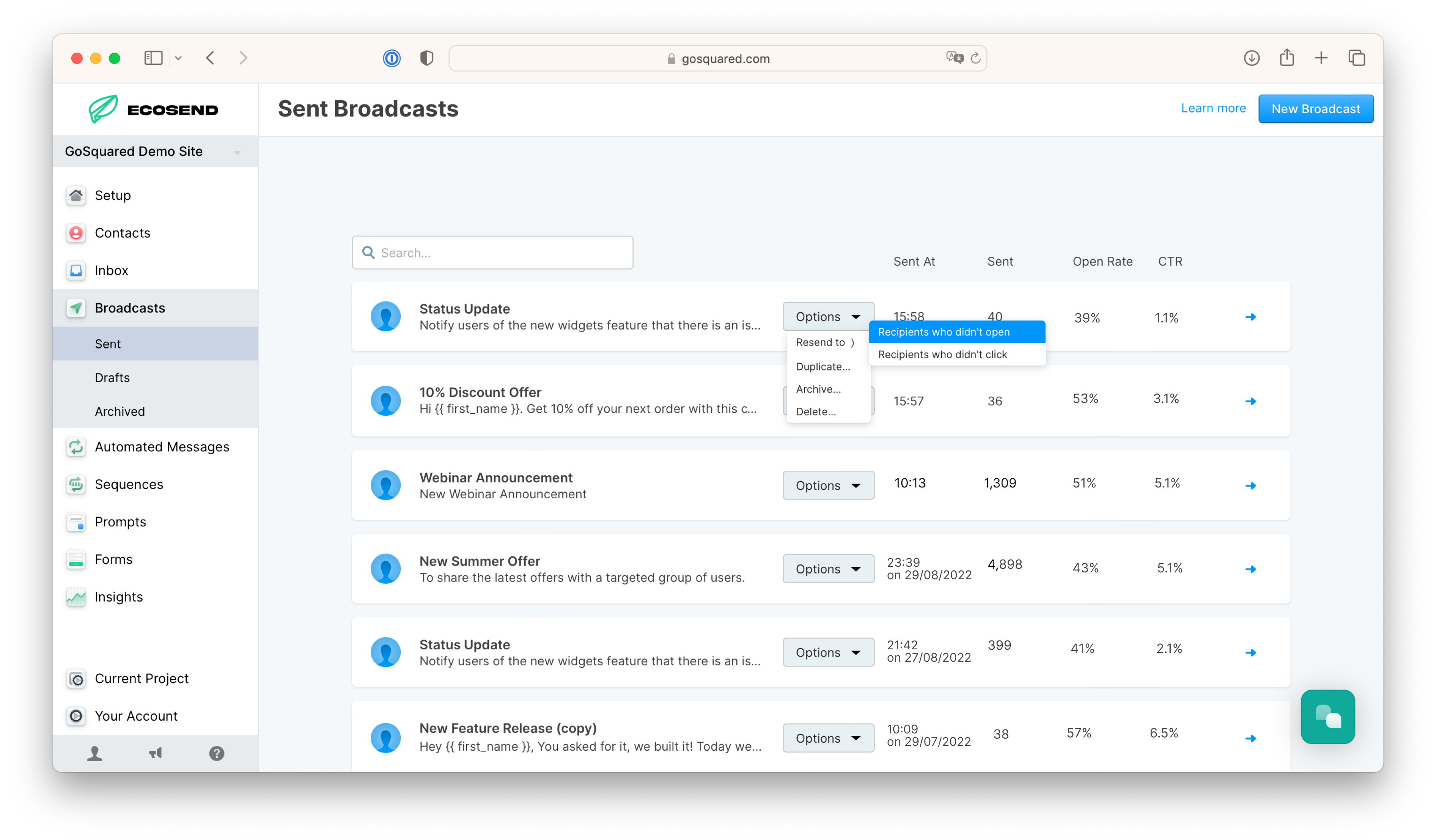Open the New Summer Offer broadcast title
1436x840 pixels.
480,562
